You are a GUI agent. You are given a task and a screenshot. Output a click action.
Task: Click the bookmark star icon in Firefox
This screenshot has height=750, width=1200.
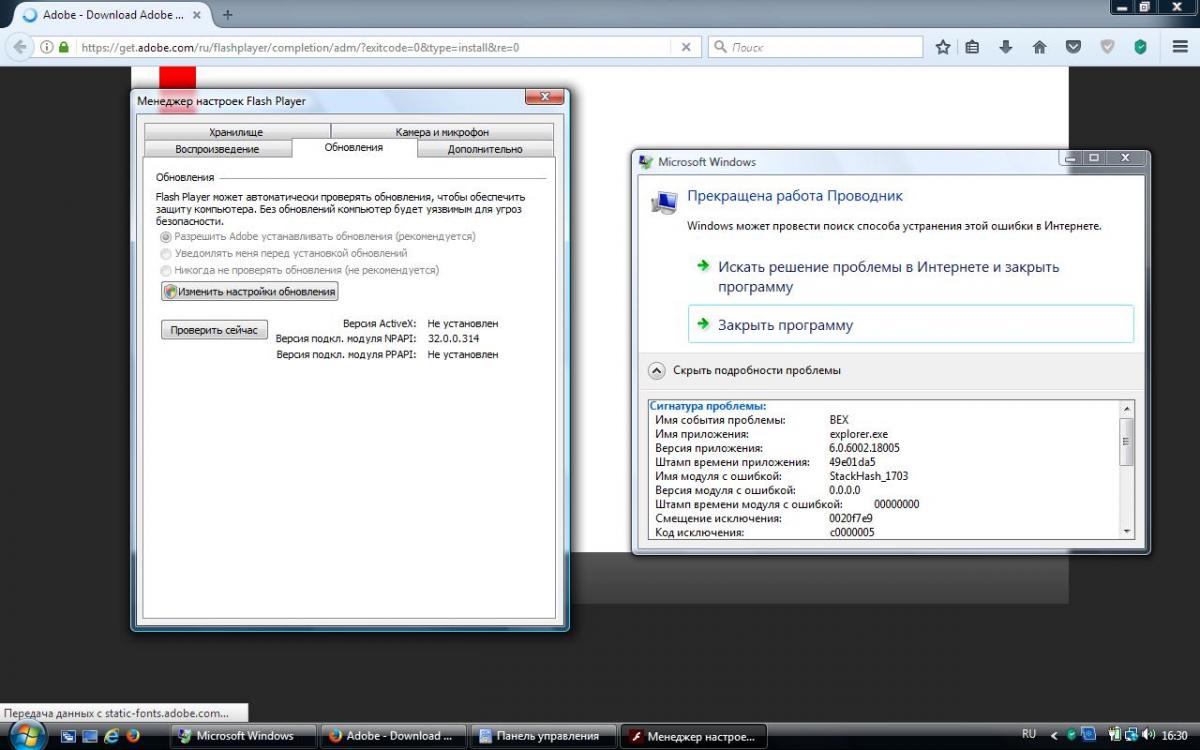(942, 47)
